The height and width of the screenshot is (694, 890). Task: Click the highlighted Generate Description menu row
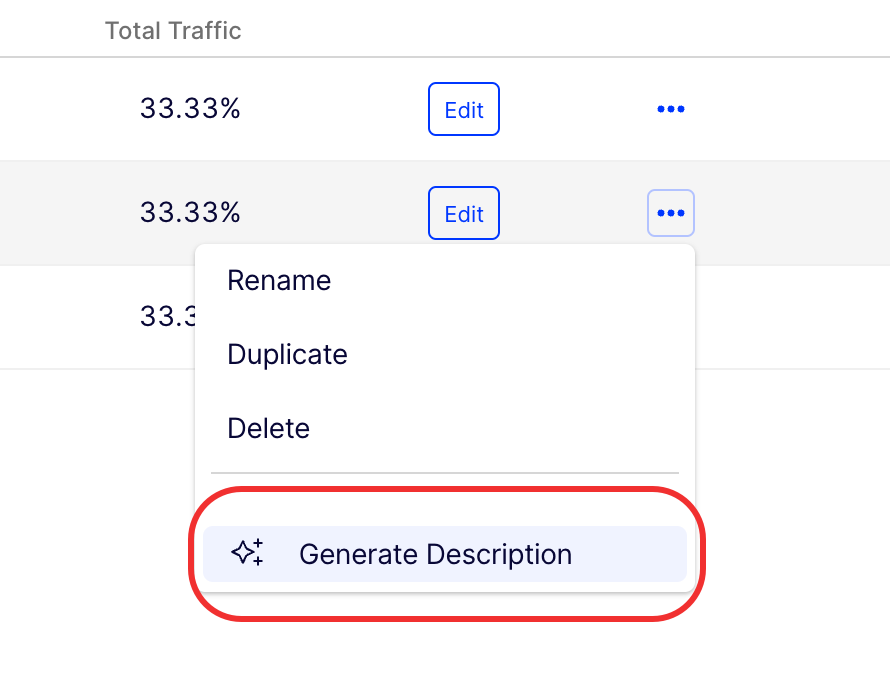click(444, 554)
